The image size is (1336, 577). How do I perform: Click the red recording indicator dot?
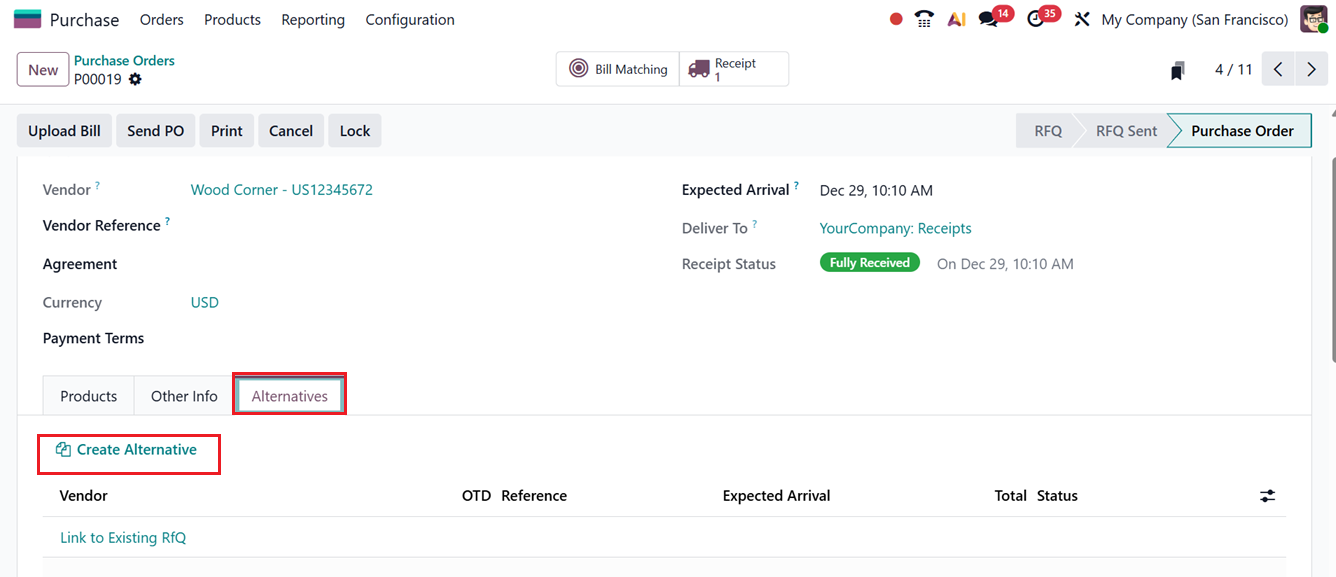click(896, 19)
